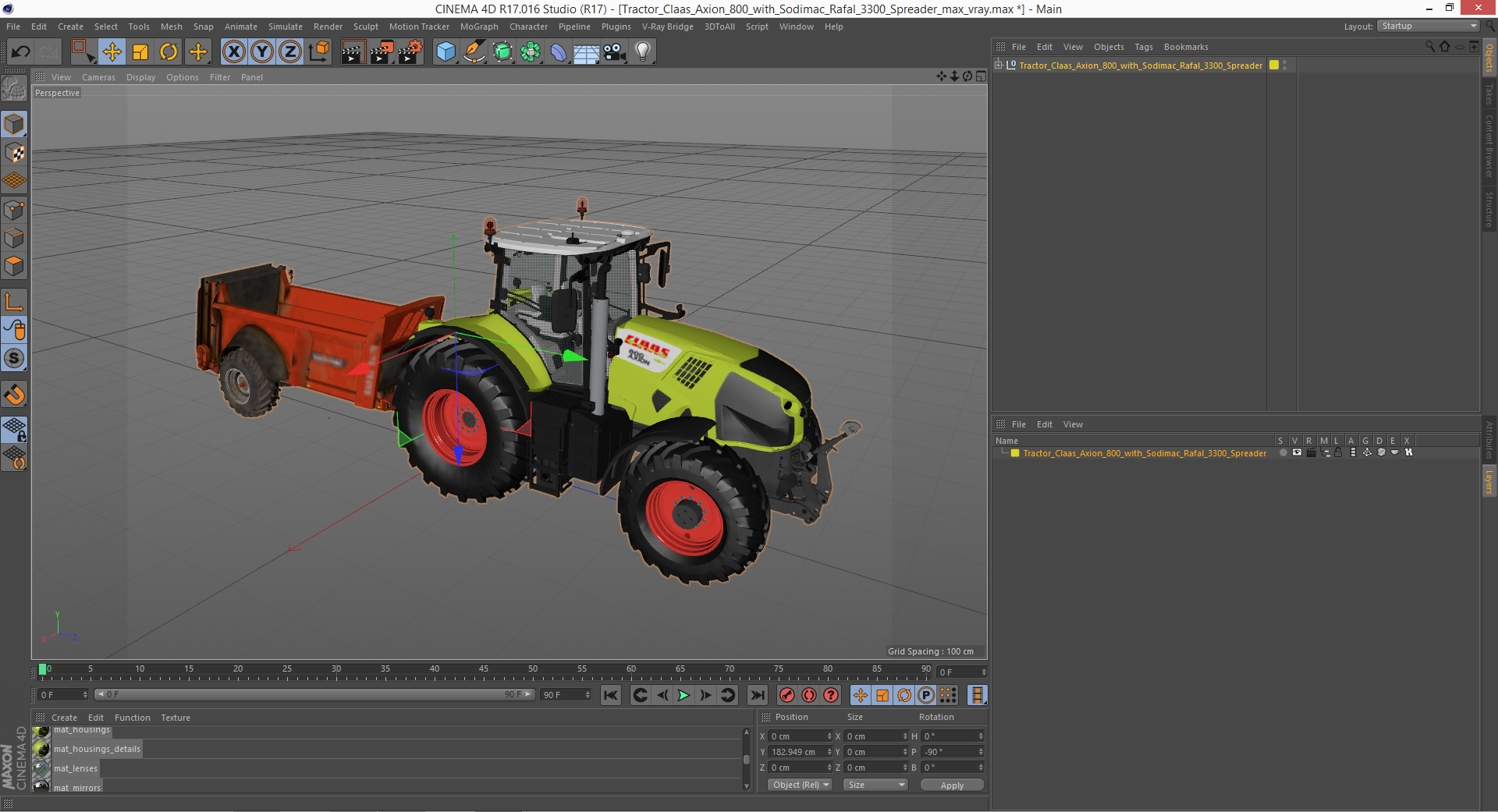Open the Simulate menu

pos(286,27)
